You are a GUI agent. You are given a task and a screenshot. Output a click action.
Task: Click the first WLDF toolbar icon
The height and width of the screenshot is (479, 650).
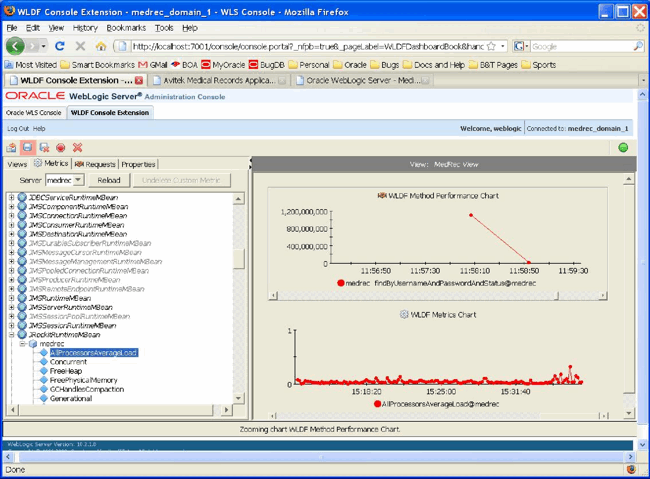pos(11,148)
